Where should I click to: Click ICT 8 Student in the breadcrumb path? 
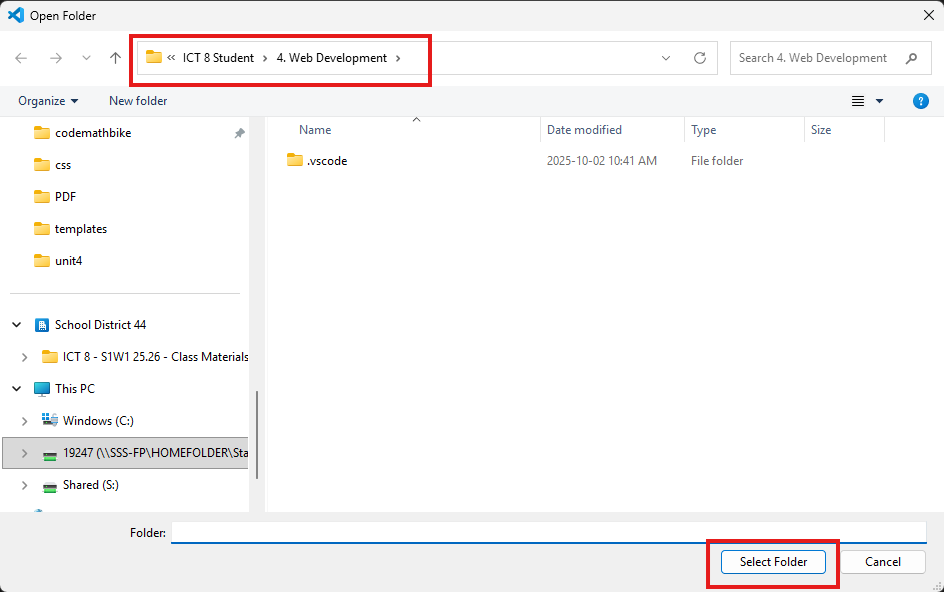click(220, 57)
